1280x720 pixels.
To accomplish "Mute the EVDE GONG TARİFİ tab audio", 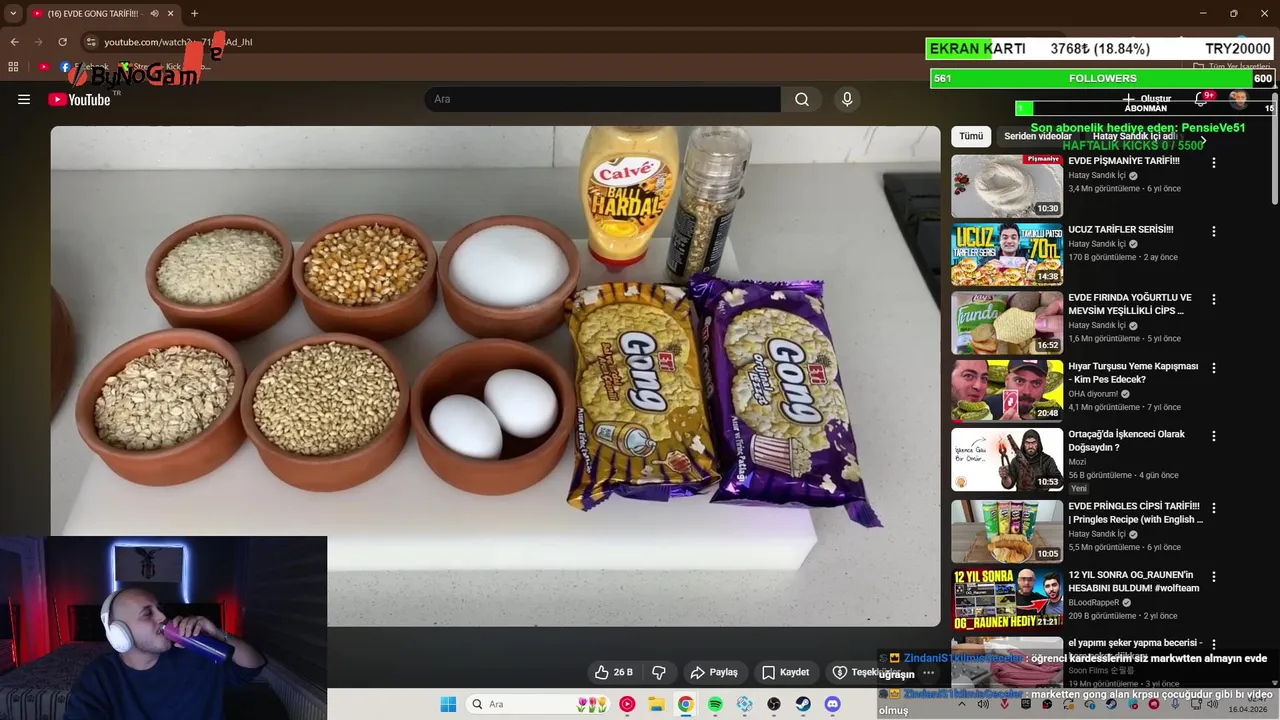I will pos(154,14).
